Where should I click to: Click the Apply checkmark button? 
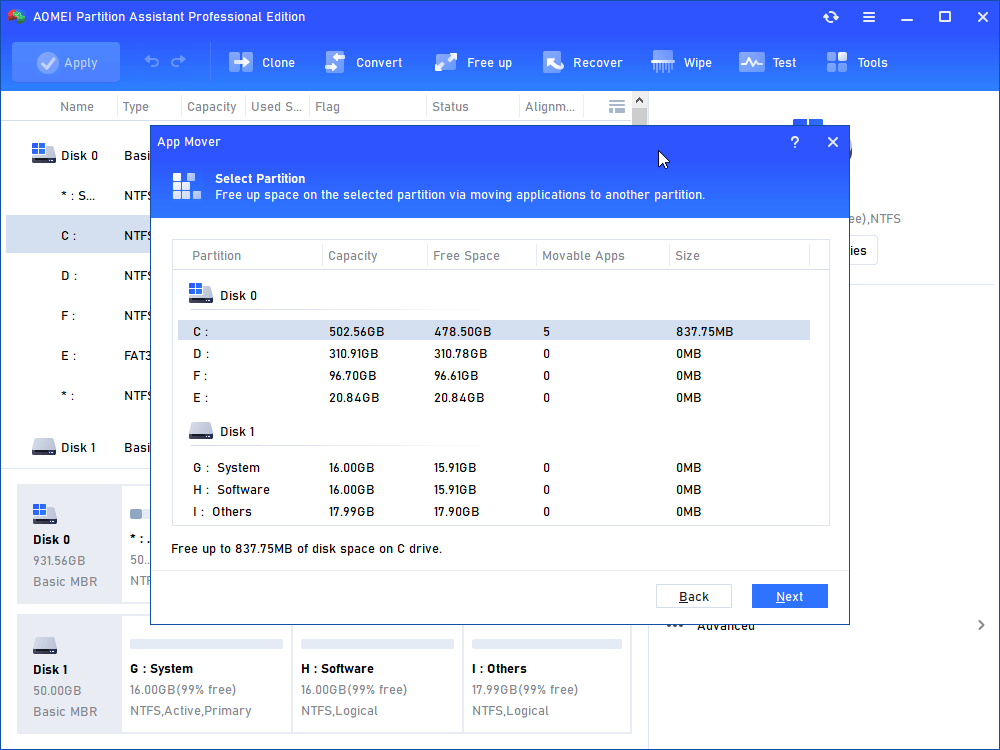(x=66, y=62)
